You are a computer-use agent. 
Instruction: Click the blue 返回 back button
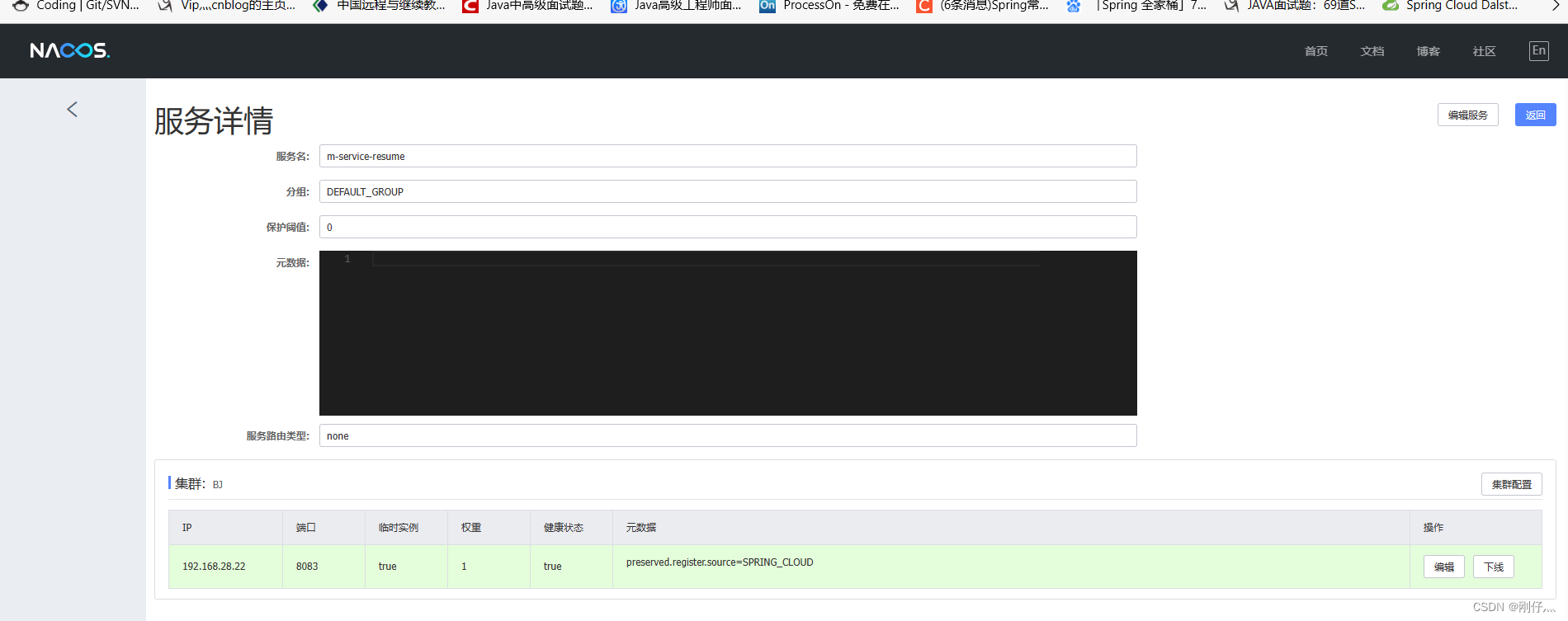click(1536, 115)
